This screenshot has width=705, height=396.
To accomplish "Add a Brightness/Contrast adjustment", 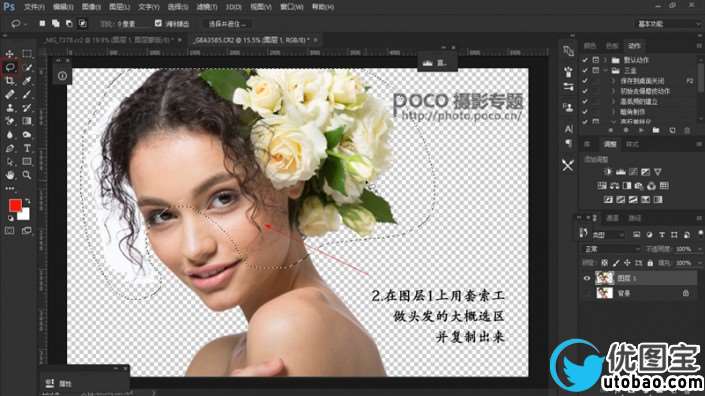I will coord(608,172).
